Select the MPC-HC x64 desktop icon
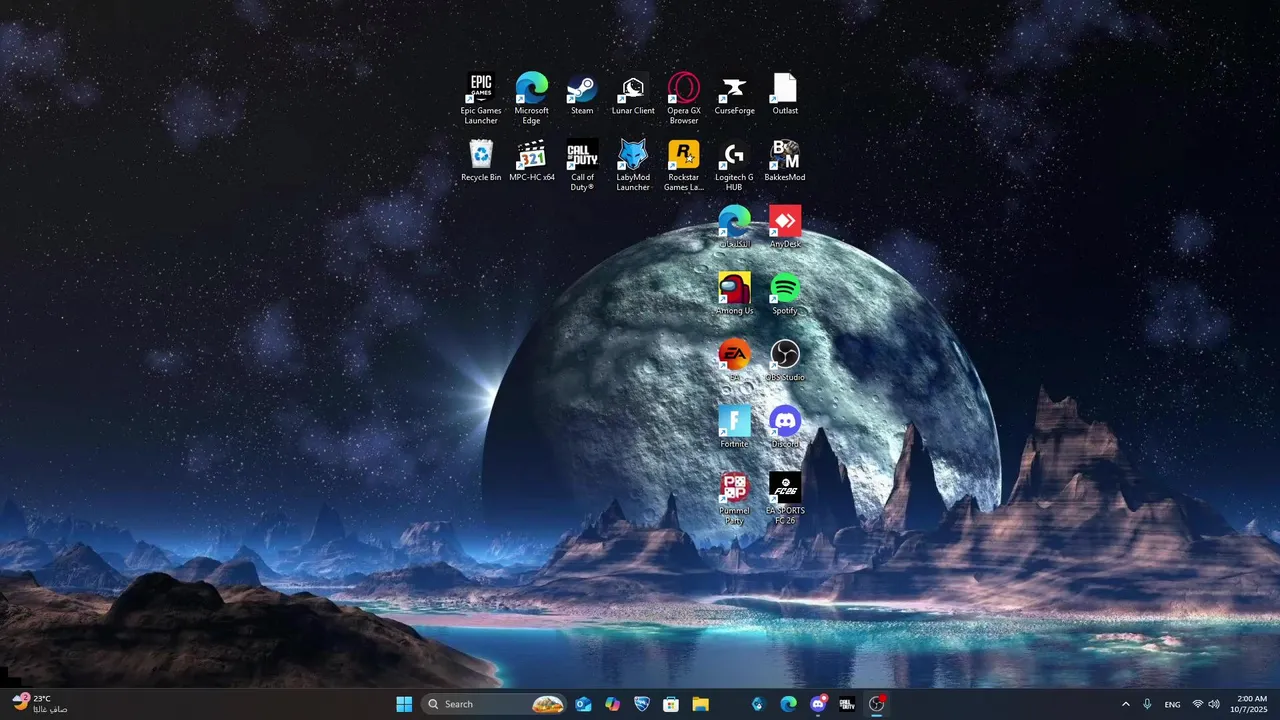The image size is (1280, 720). point(532,161)
